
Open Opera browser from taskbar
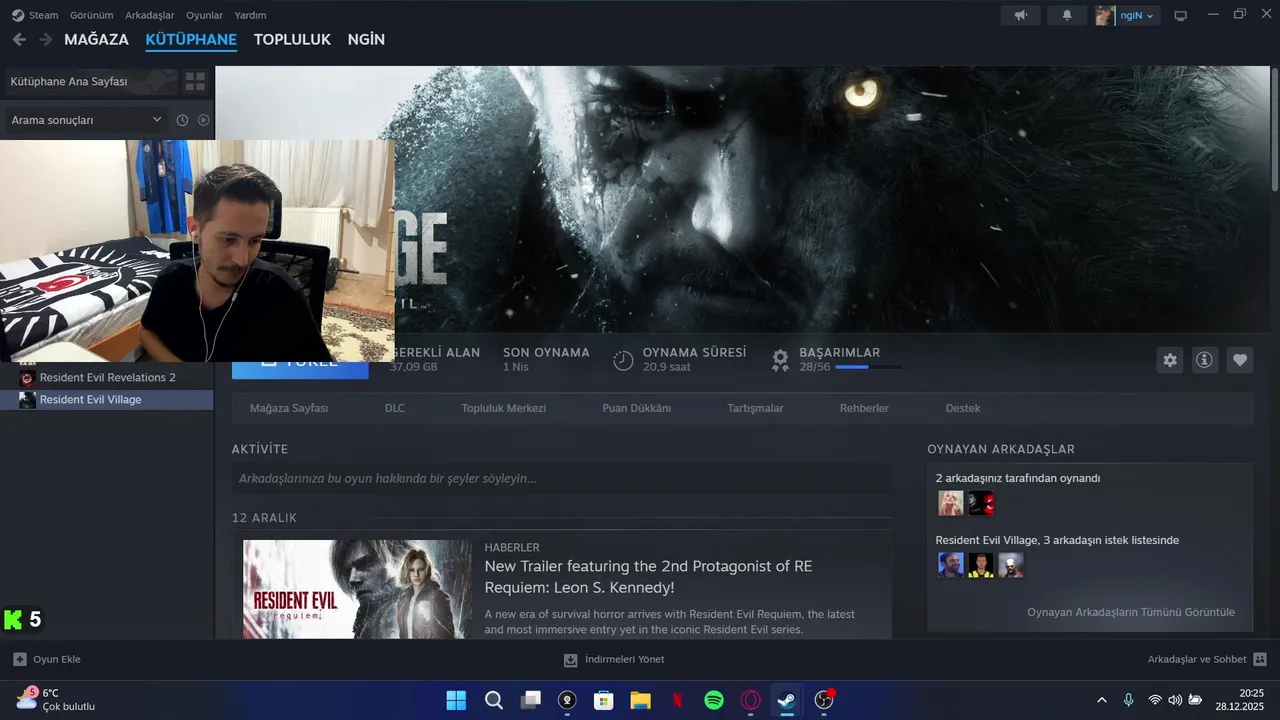pos(750,700)
